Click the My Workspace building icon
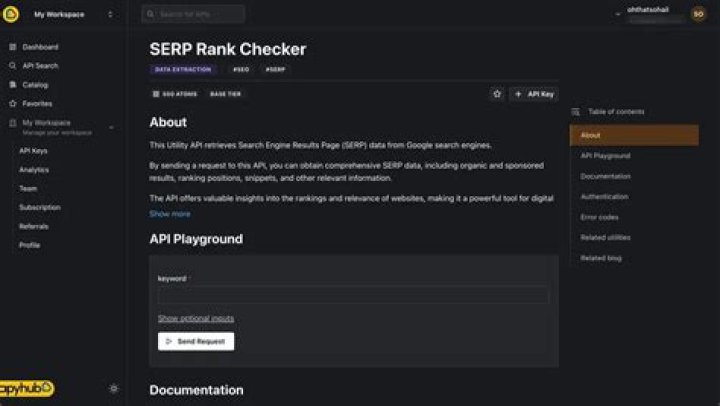This screenshot has height=406, width=720. [x=13, y=123]
